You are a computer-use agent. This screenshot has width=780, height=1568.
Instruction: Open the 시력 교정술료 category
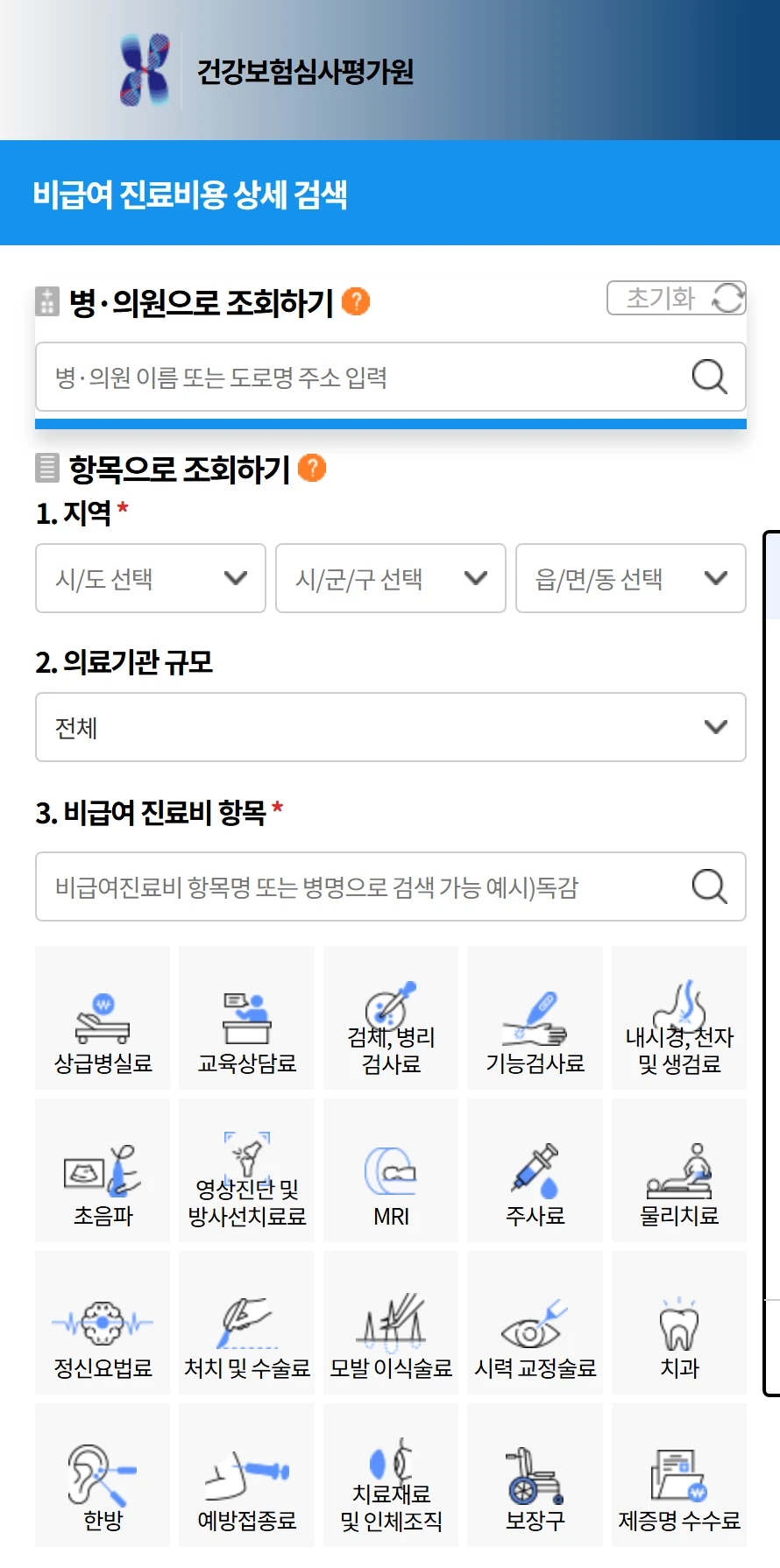[x=535, y=1323]
